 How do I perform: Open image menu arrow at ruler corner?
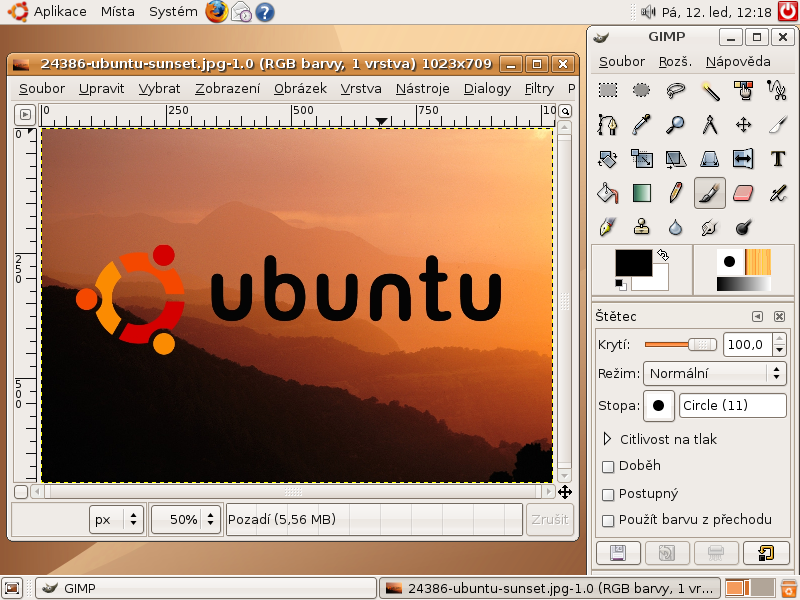click(25, 115)
